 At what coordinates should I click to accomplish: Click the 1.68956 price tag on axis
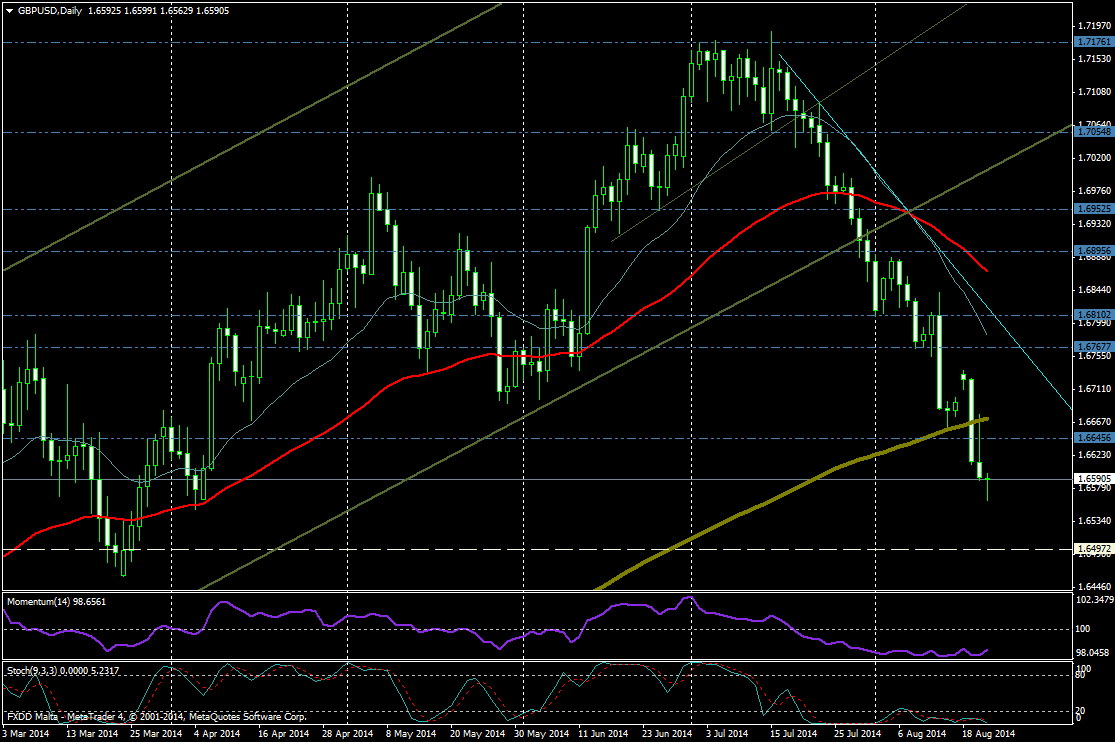pos(1092,251)
